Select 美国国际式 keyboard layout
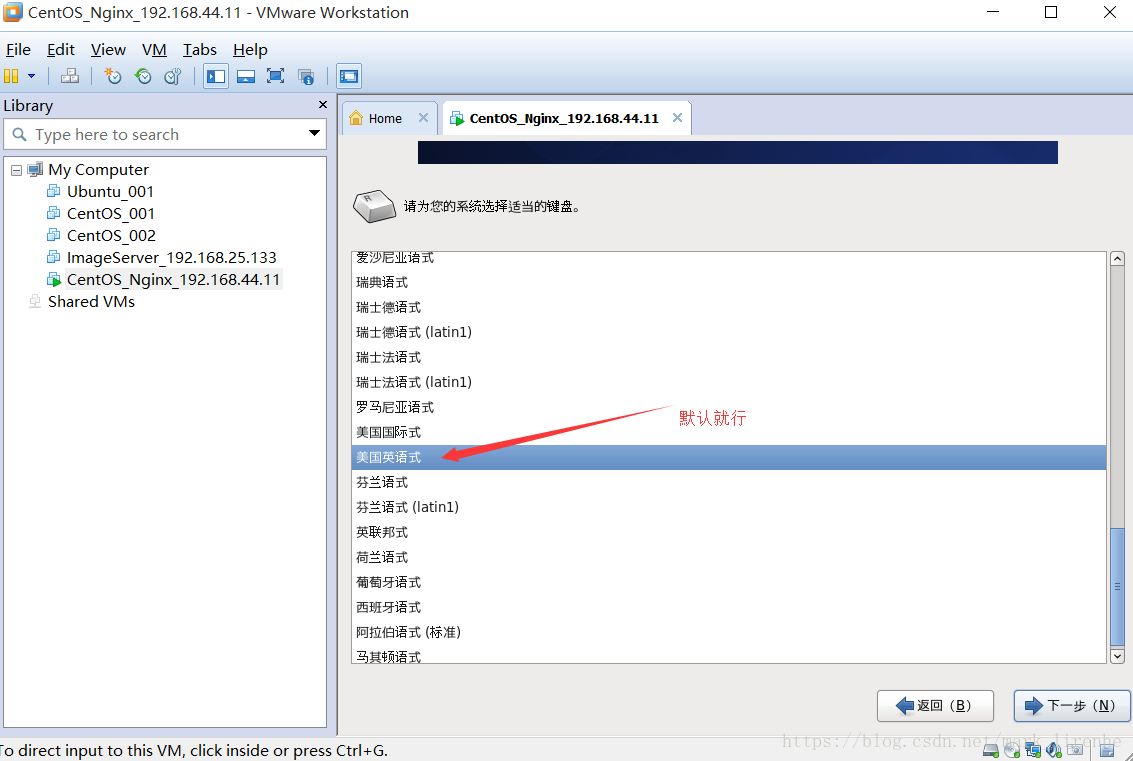This screenshot has width=1133, height=761. (x=728, y=432)
